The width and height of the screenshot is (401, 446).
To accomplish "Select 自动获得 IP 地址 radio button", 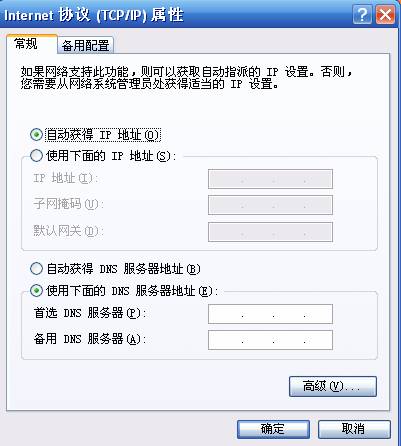I will click(x=36, y=135).
